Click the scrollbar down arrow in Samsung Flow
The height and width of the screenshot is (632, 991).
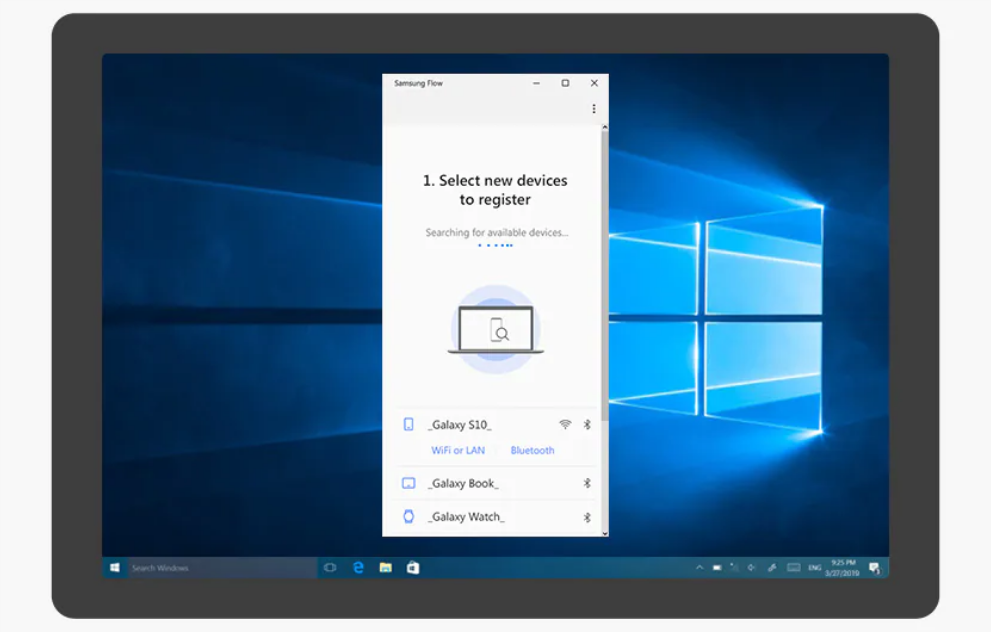pos(605,533)
